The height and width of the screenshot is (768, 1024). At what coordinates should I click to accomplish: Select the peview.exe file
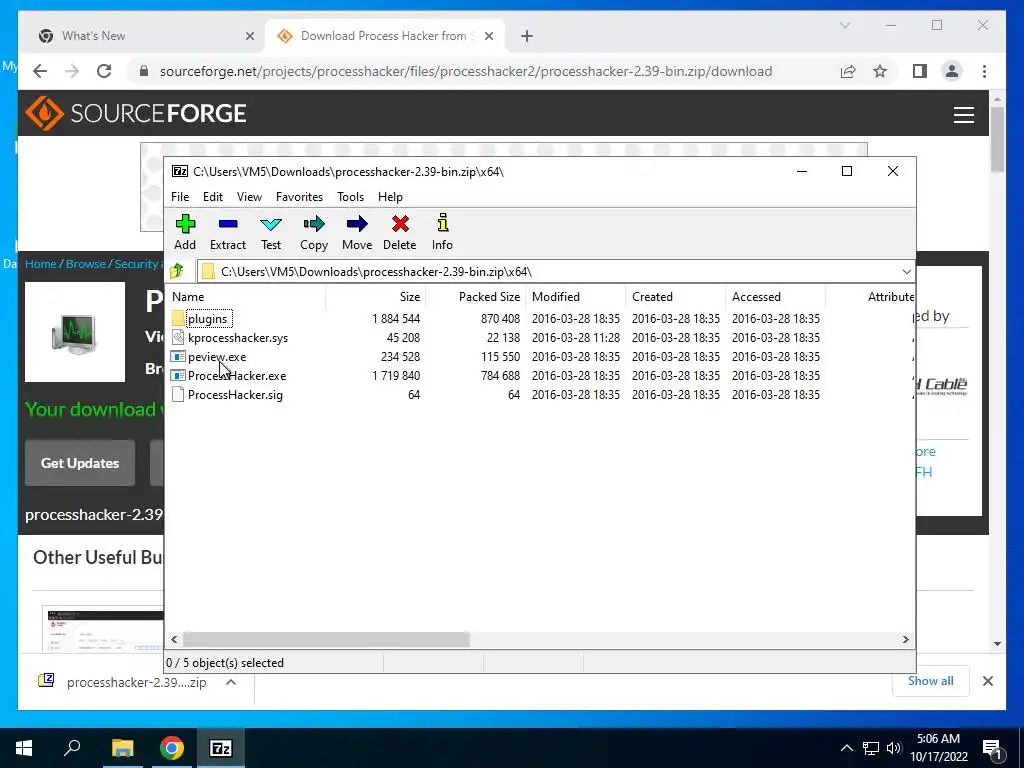pos(217,357)
